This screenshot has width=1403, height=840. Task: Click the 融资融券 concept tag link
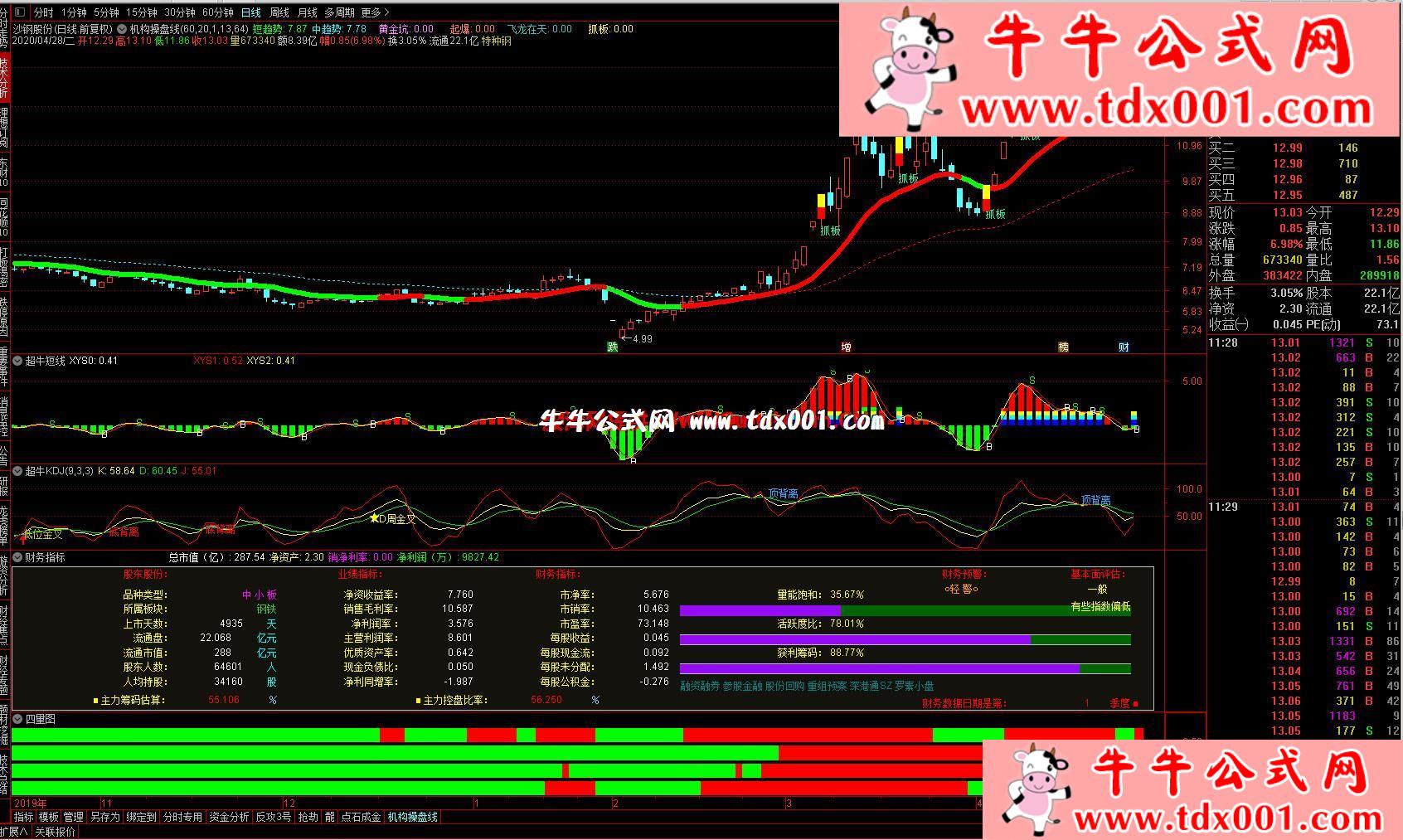point(699,686)
